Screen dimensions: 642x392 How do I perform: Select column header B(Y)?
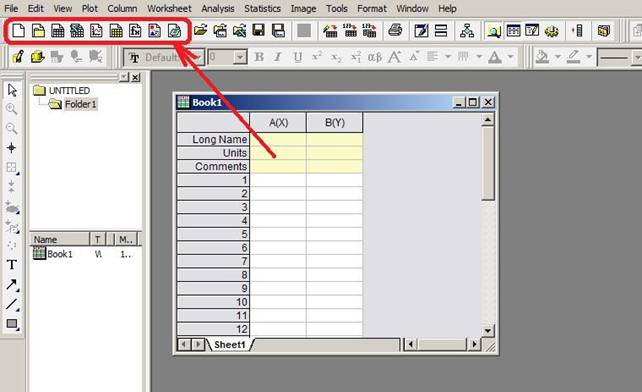tap(335, 122)
